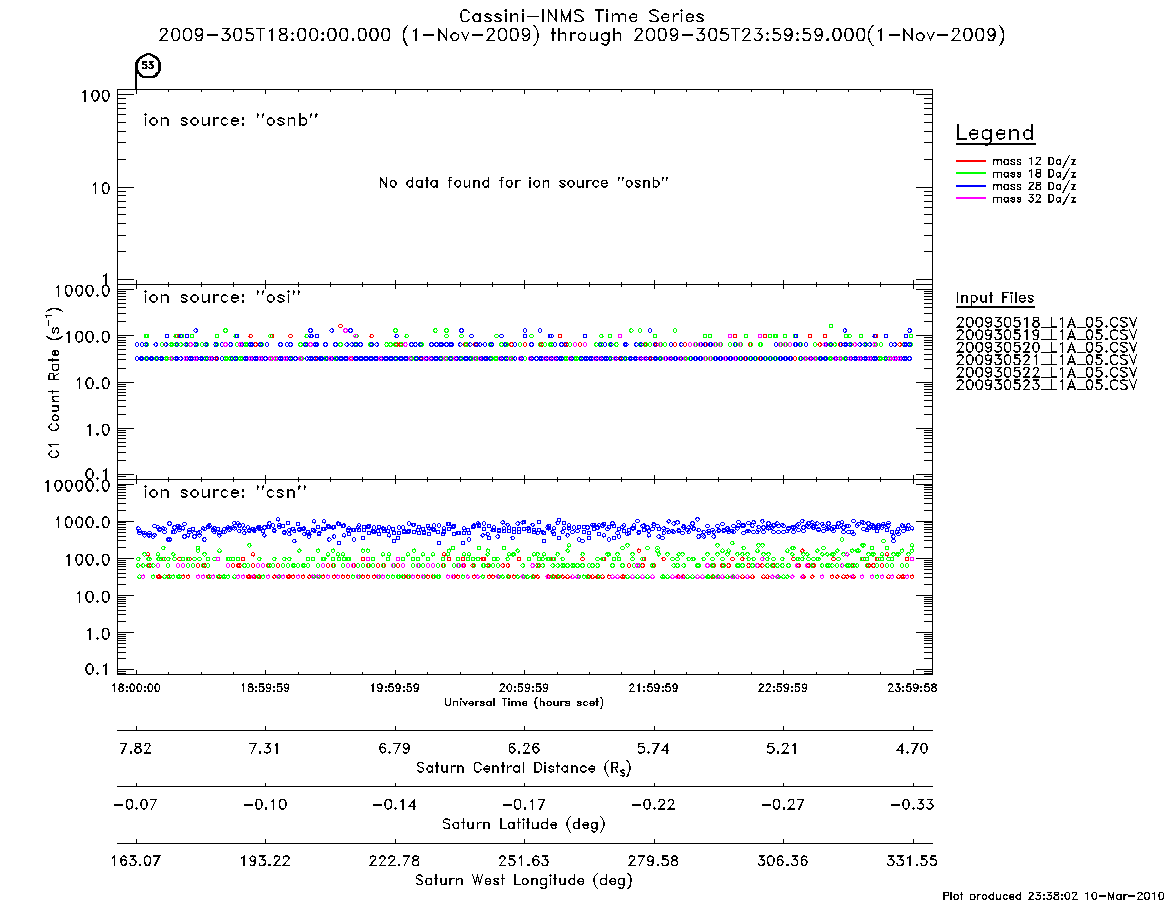Click the Saturn Central Distance axis title
The image size is (1165, 900).
(524, 768)
